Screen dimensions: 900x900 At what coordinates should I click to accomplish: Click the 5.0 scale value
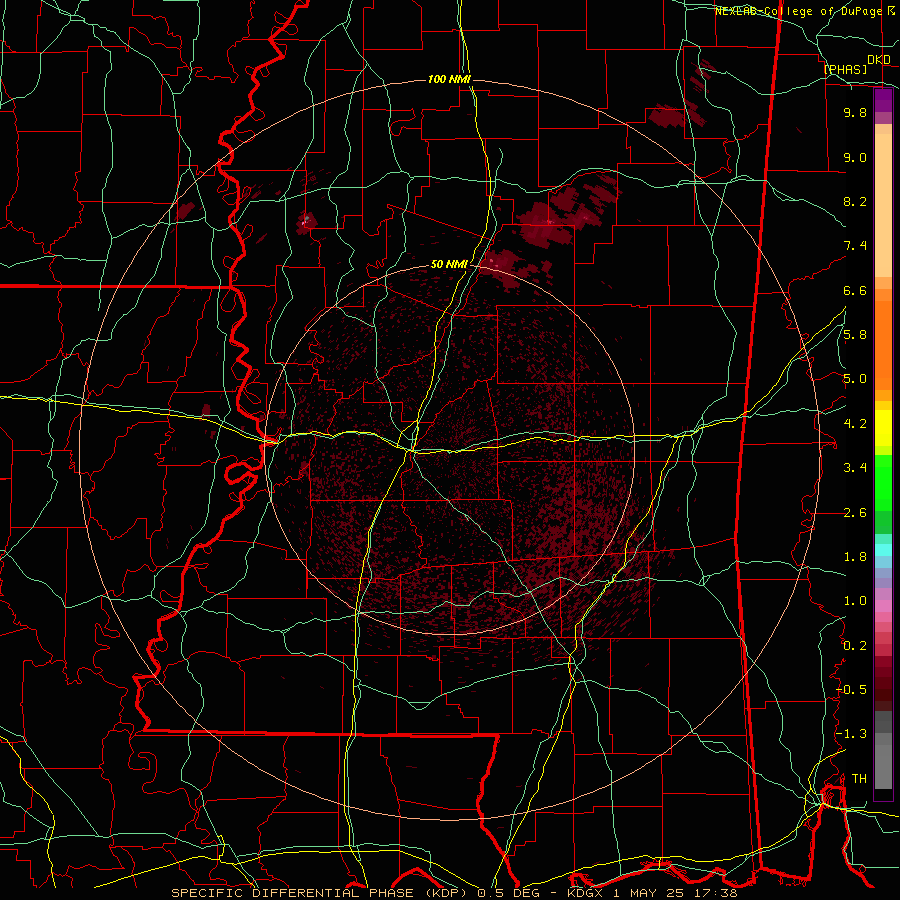coord(855,379)
